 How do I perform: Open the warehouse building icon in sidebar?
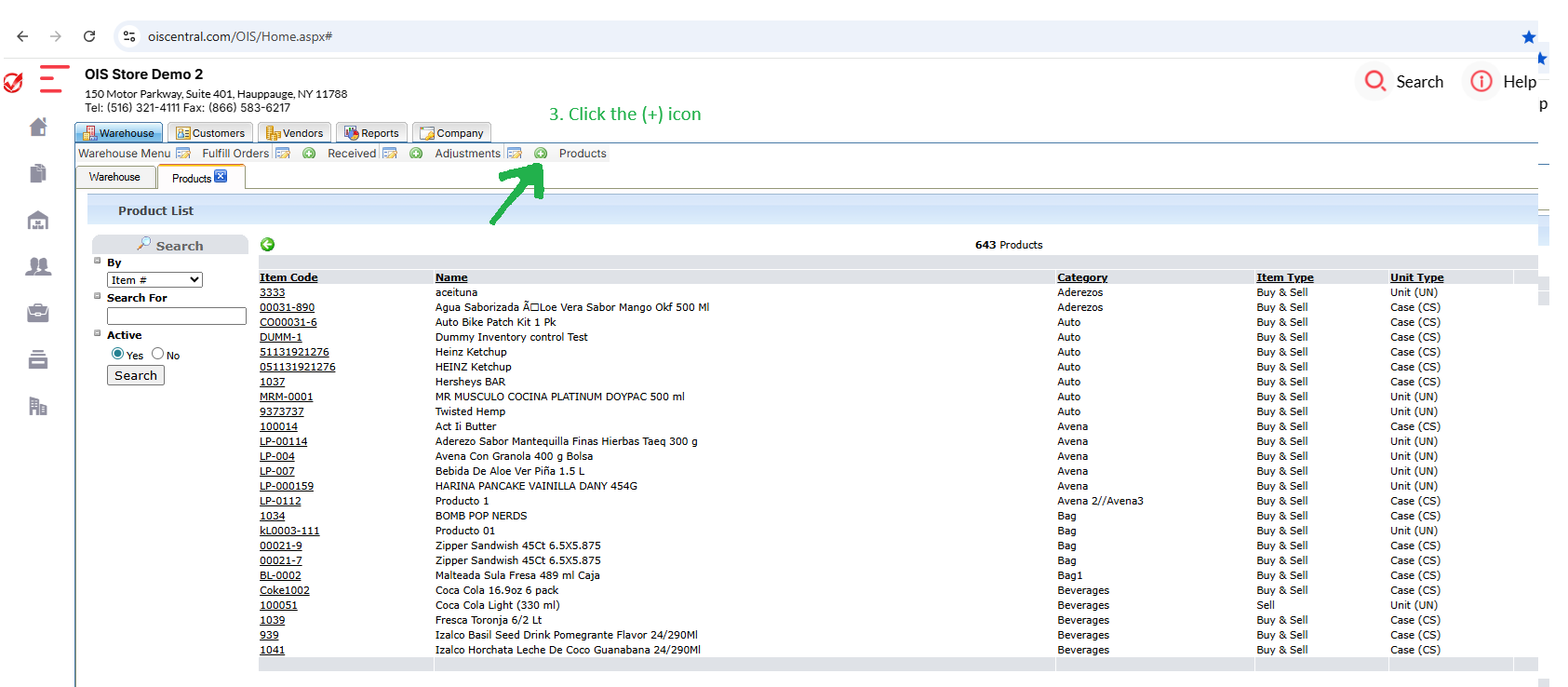(38, 221)
